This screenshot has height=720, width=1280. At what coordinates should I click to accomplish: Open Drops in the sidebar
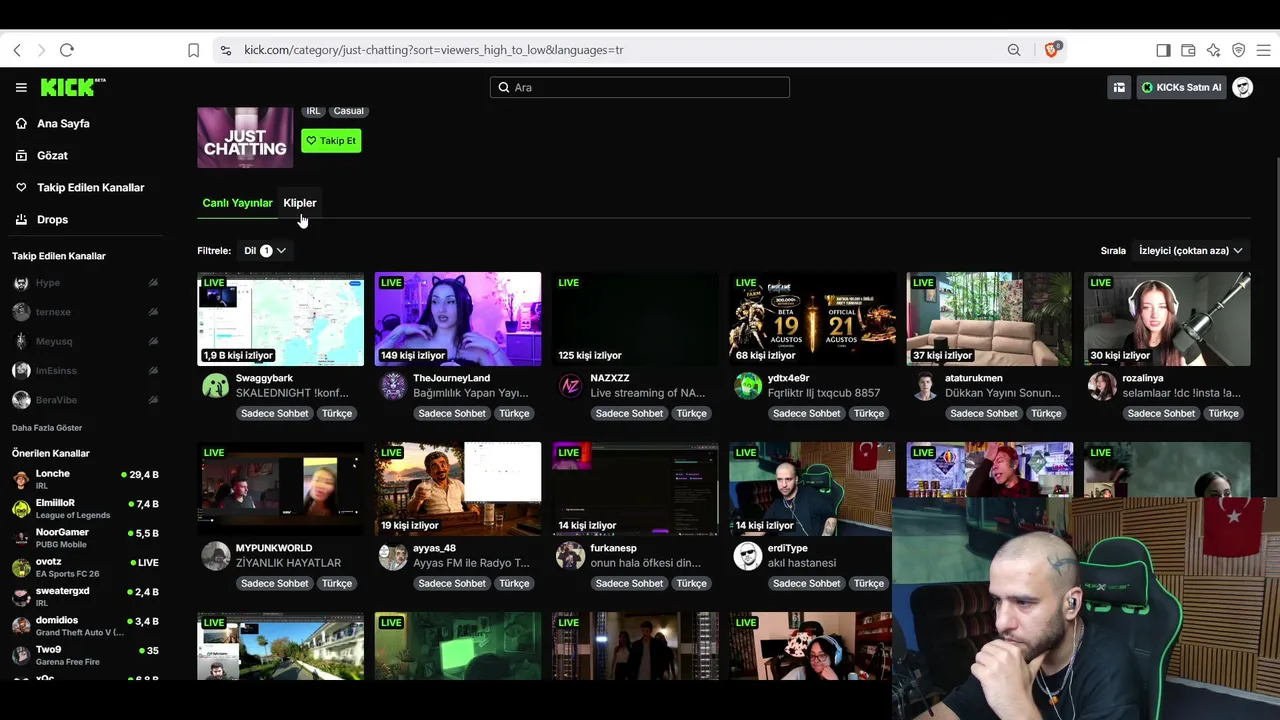point(52,220)
